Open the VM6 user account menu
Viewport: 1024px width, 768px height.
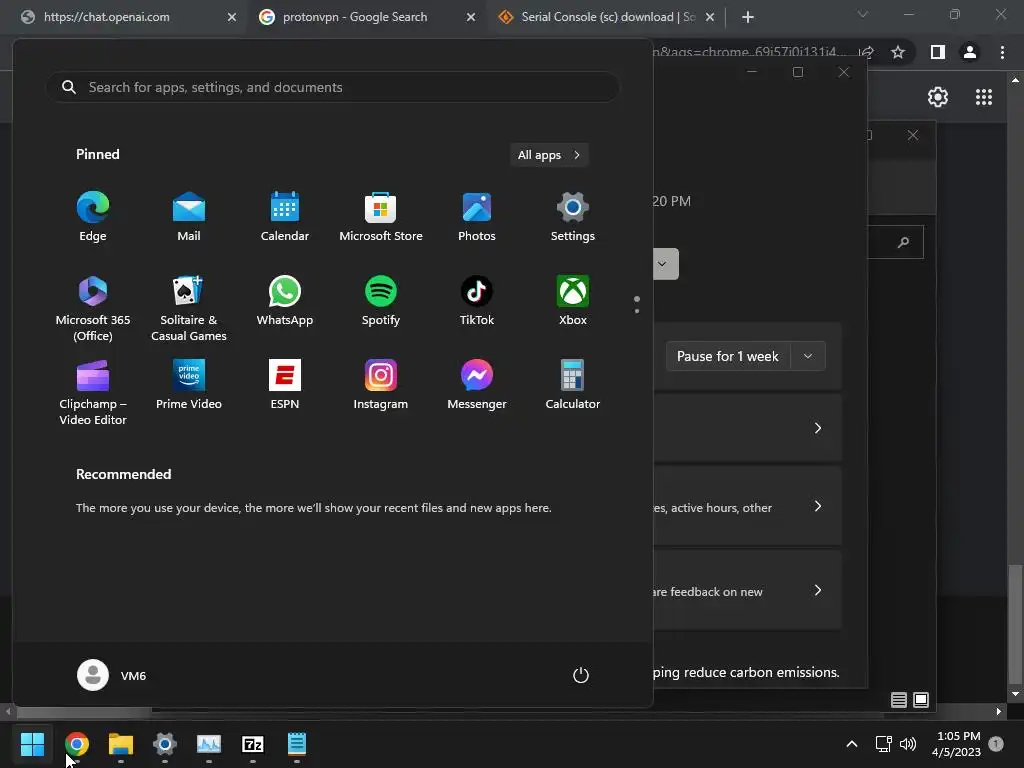pyautogui.click(x=112, y=675)
